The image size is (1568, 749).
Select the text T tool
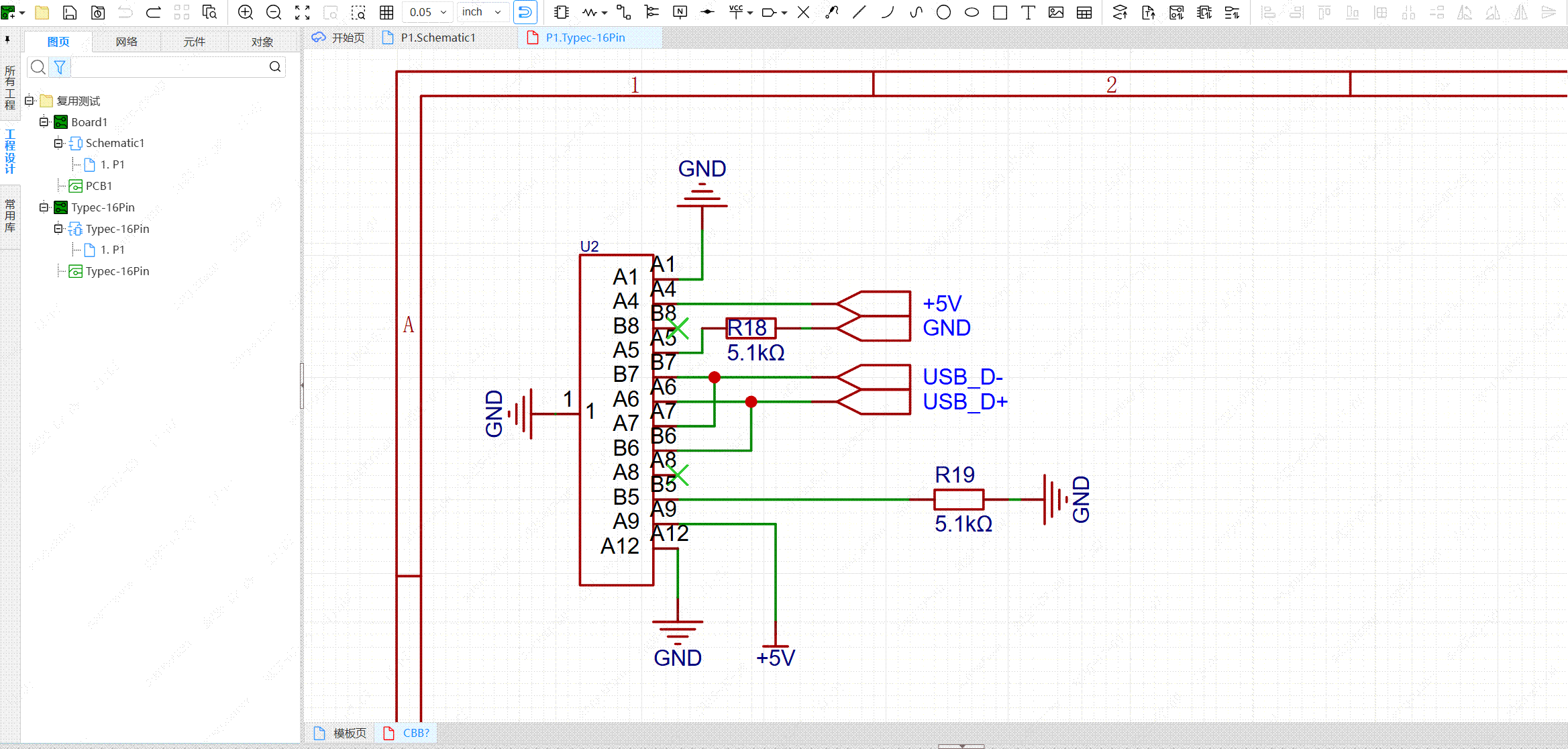point(1027,12)
